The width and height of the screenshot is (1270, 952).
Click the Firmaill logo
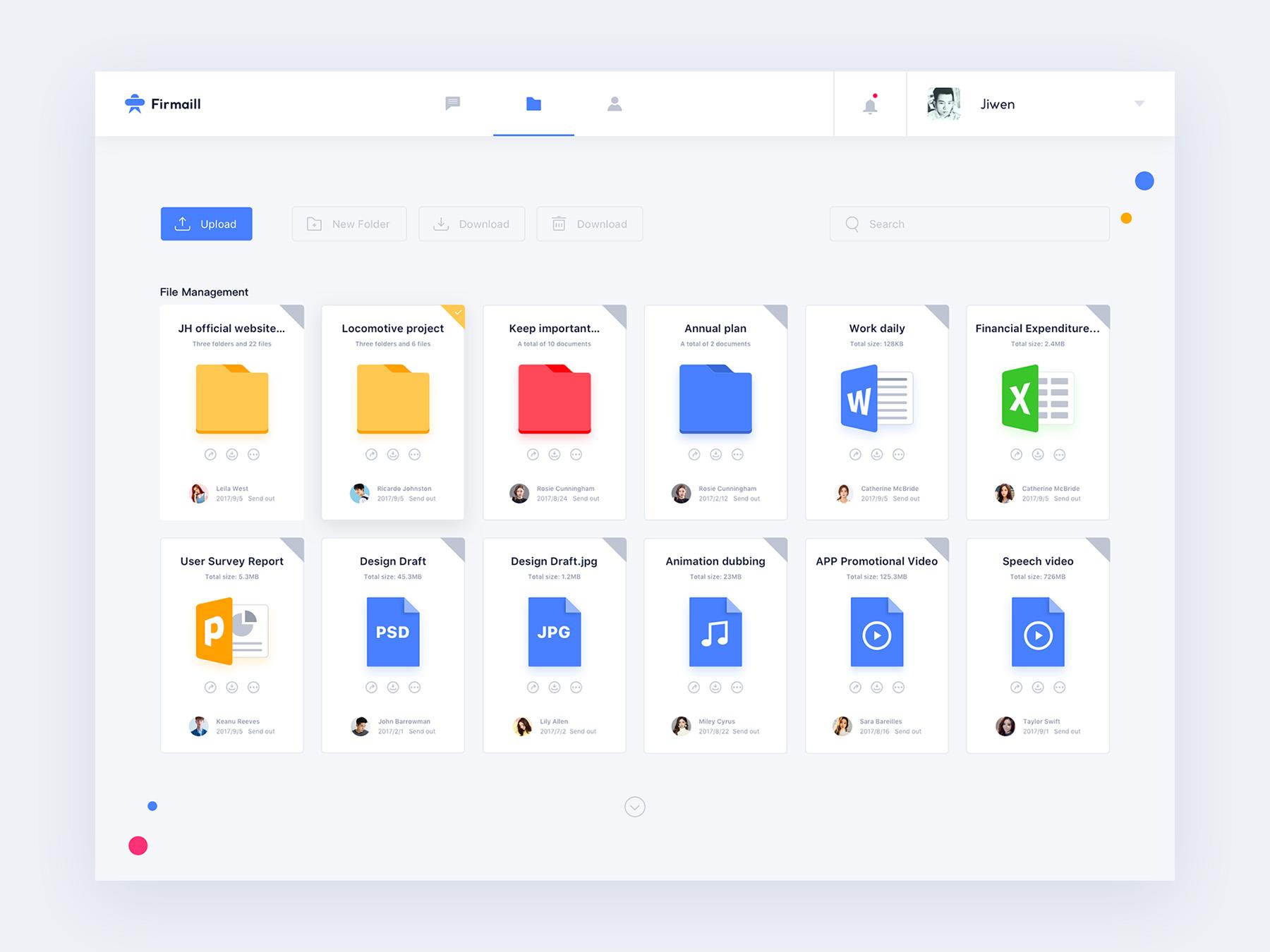(x=163, y=104)
